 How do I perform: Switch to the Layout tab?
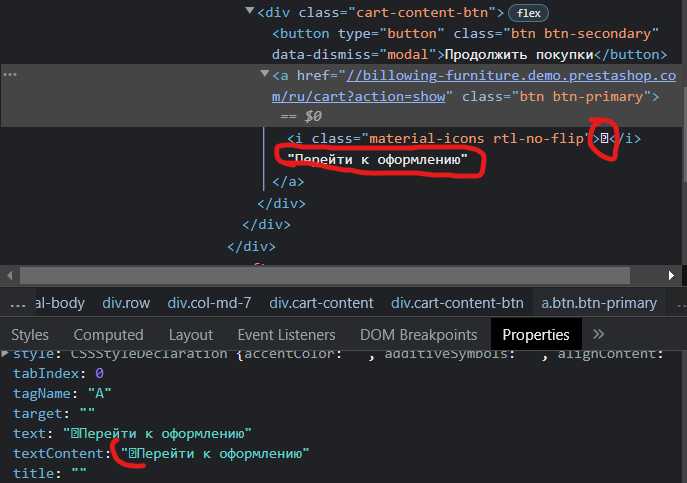click(x=191, y=335)
